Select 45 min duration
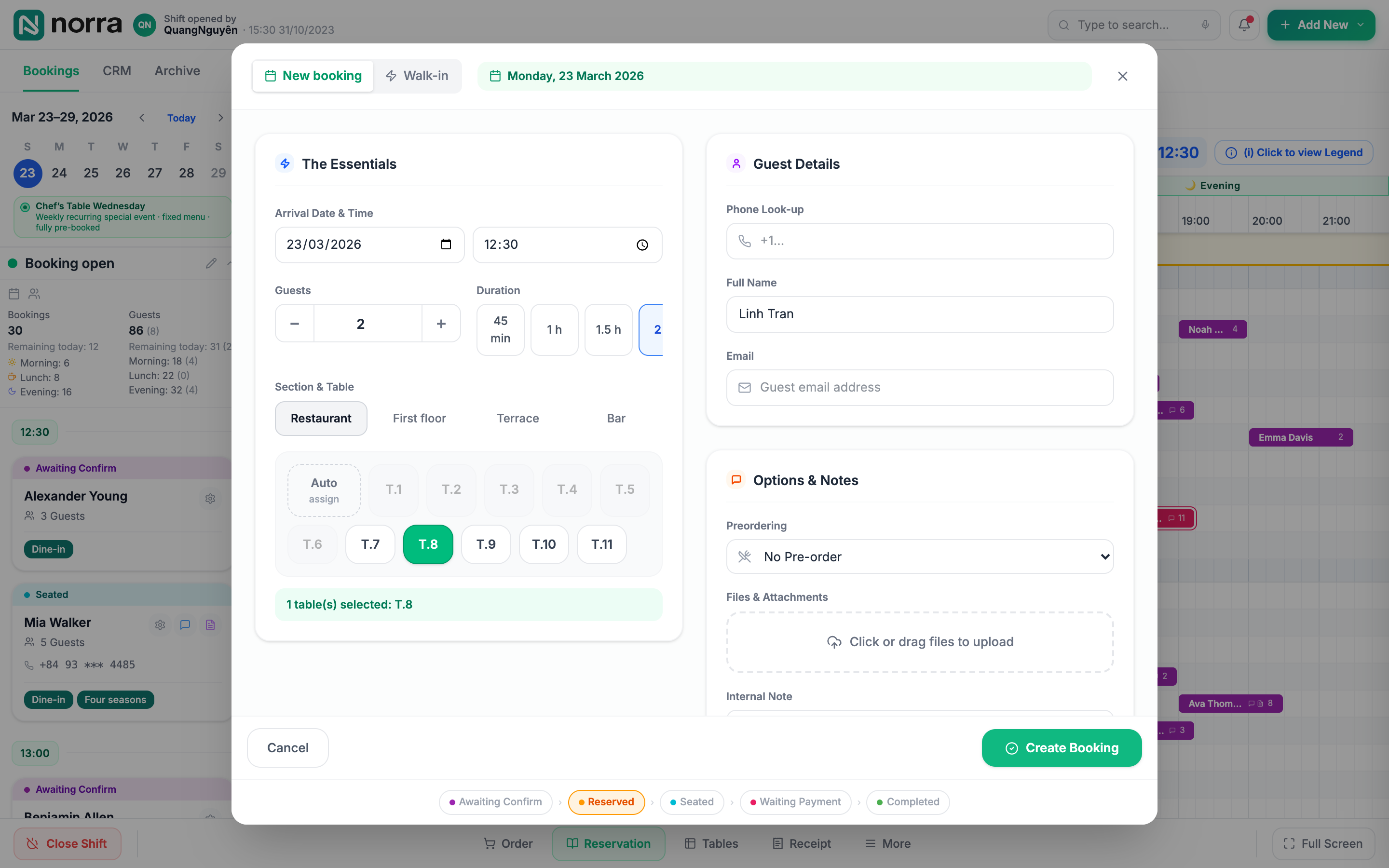Screen dimensions: 1389x868 click(x=500, y=329)
